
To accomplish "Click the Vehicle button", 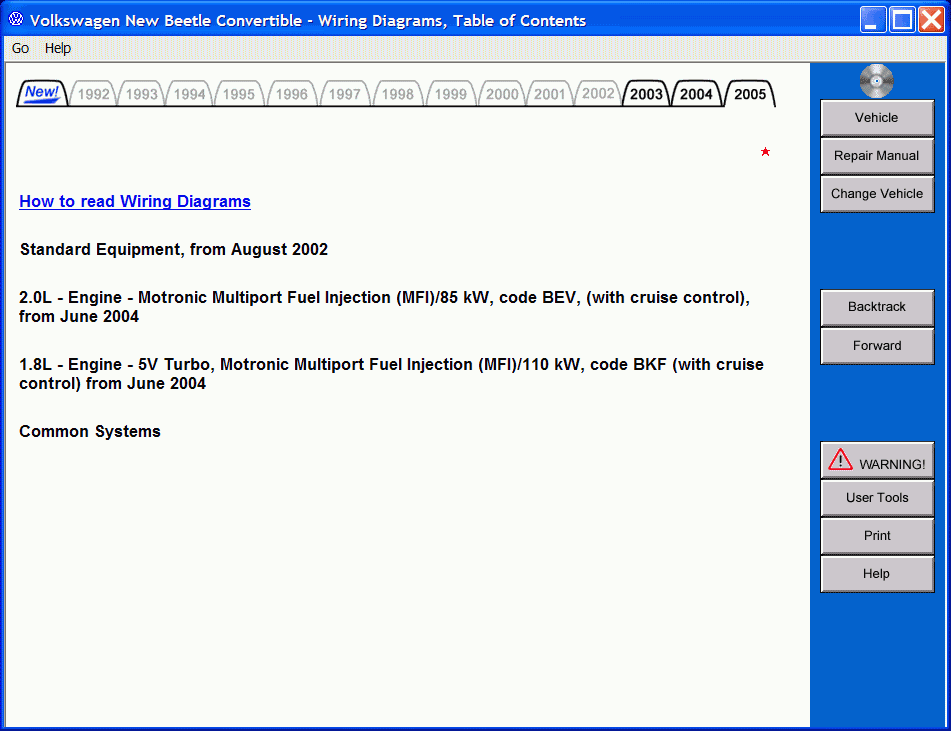I will tap(877, 118).
